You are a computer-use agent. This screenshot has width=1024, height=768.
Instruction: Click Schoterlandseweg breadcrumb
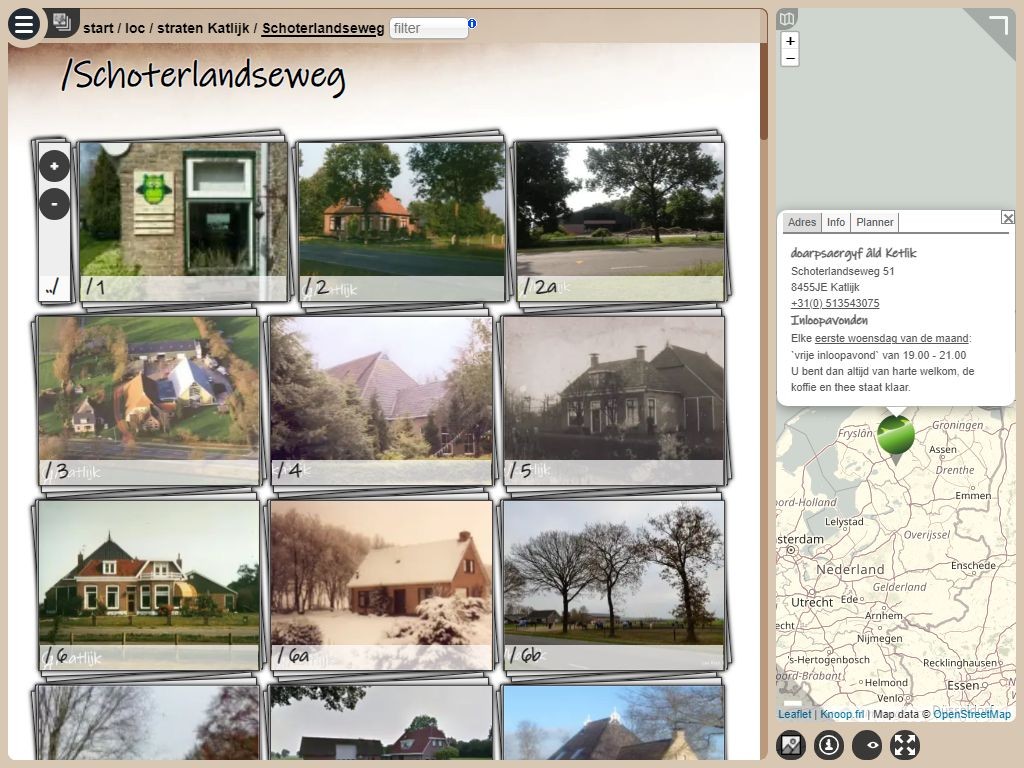pyautogui.click(x=323, y=28)
